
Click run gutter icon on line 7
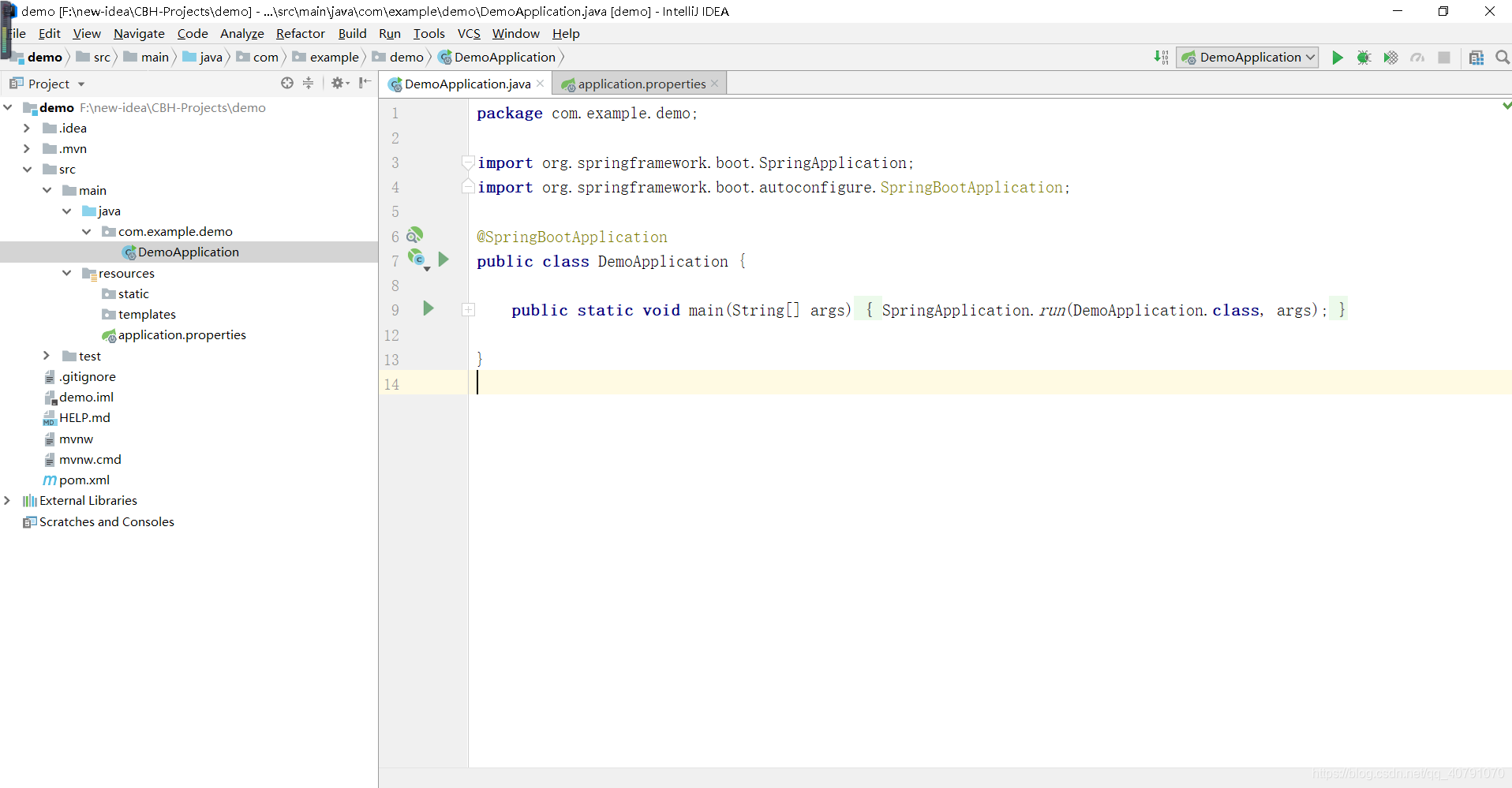pyautogui.click(x=443, y=260)
